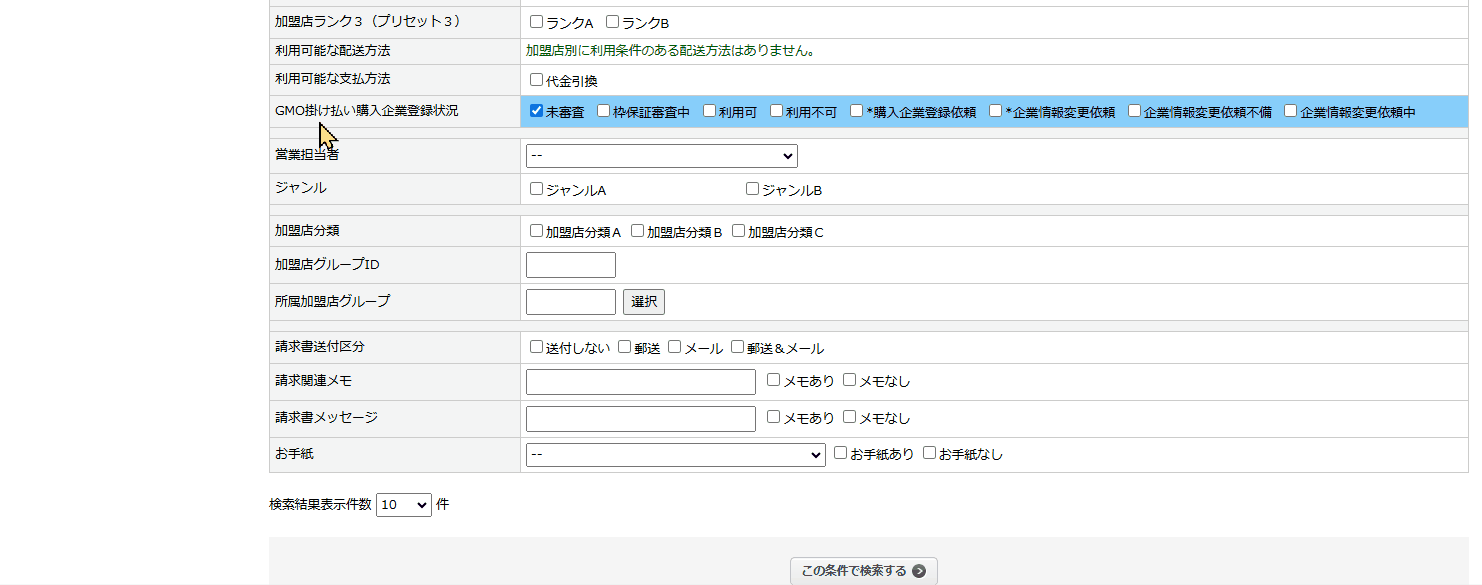Screen dimensions: 1482x585
Task: Click the 加盟店グループID input field
Action: coord(570,265)
